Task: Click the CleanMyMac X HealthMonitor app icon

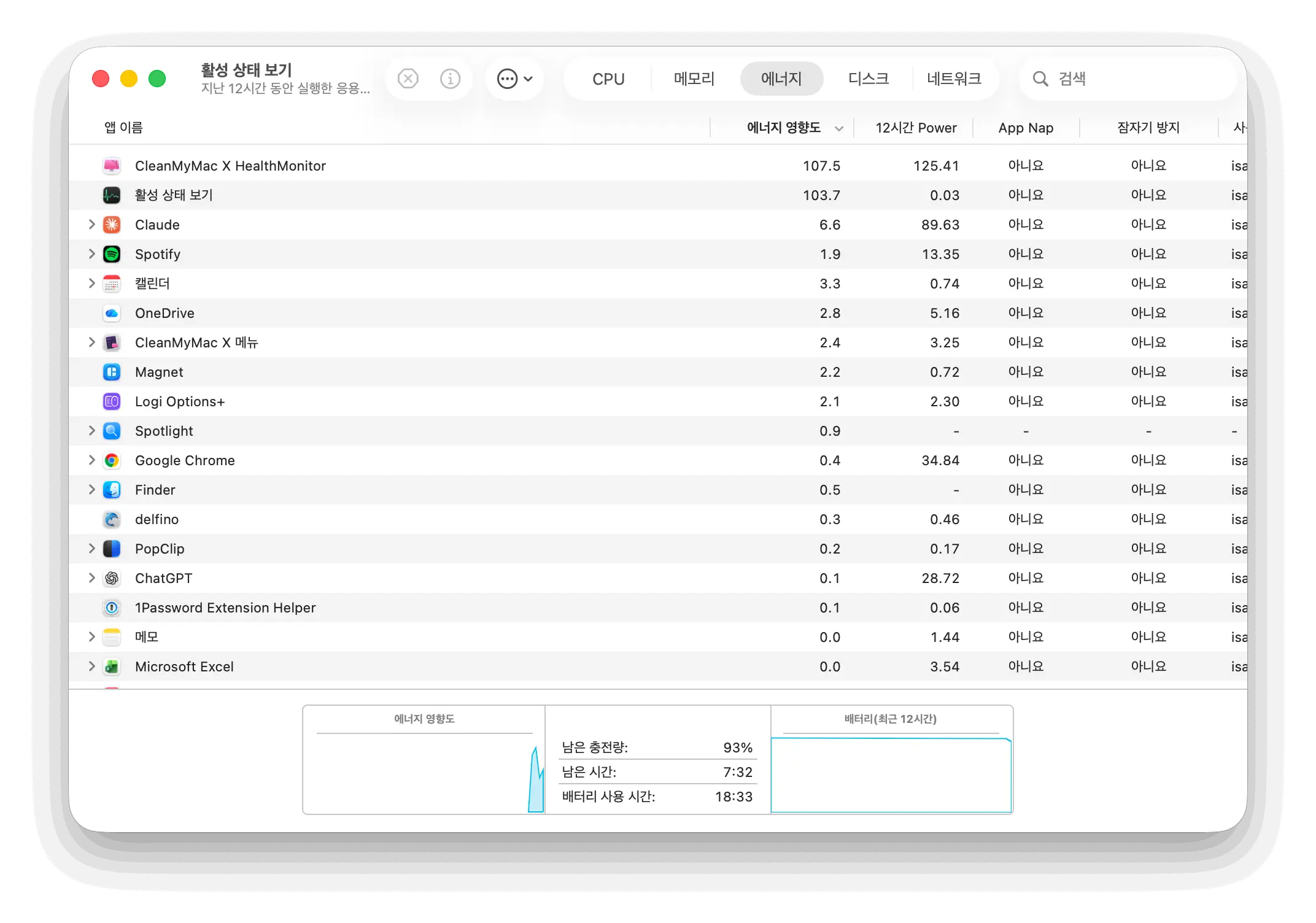Action: [x=112, y=166]
